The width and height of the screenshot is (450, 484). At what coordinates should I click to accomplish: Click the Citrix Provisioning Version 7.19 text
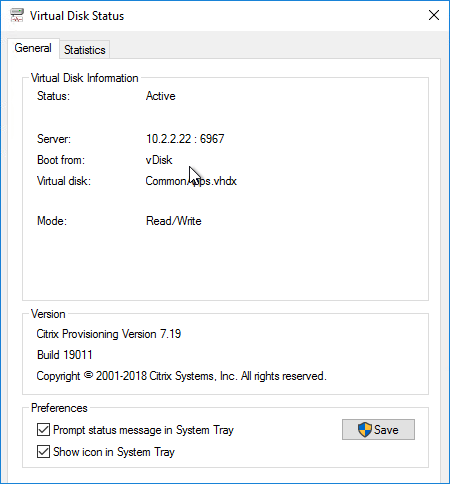click(x=109, y=334)
